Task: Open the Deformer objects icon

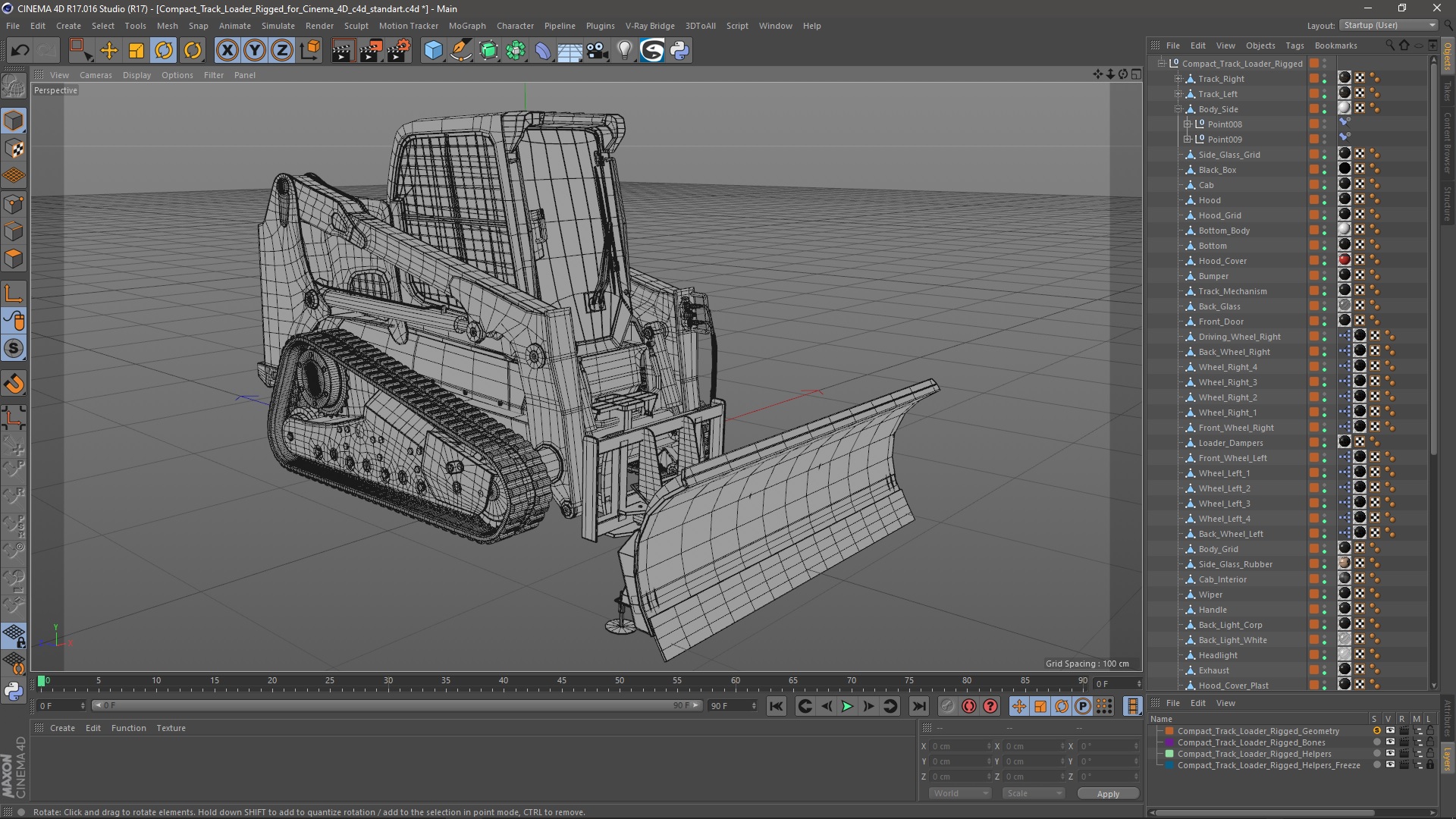Action: 543,51
